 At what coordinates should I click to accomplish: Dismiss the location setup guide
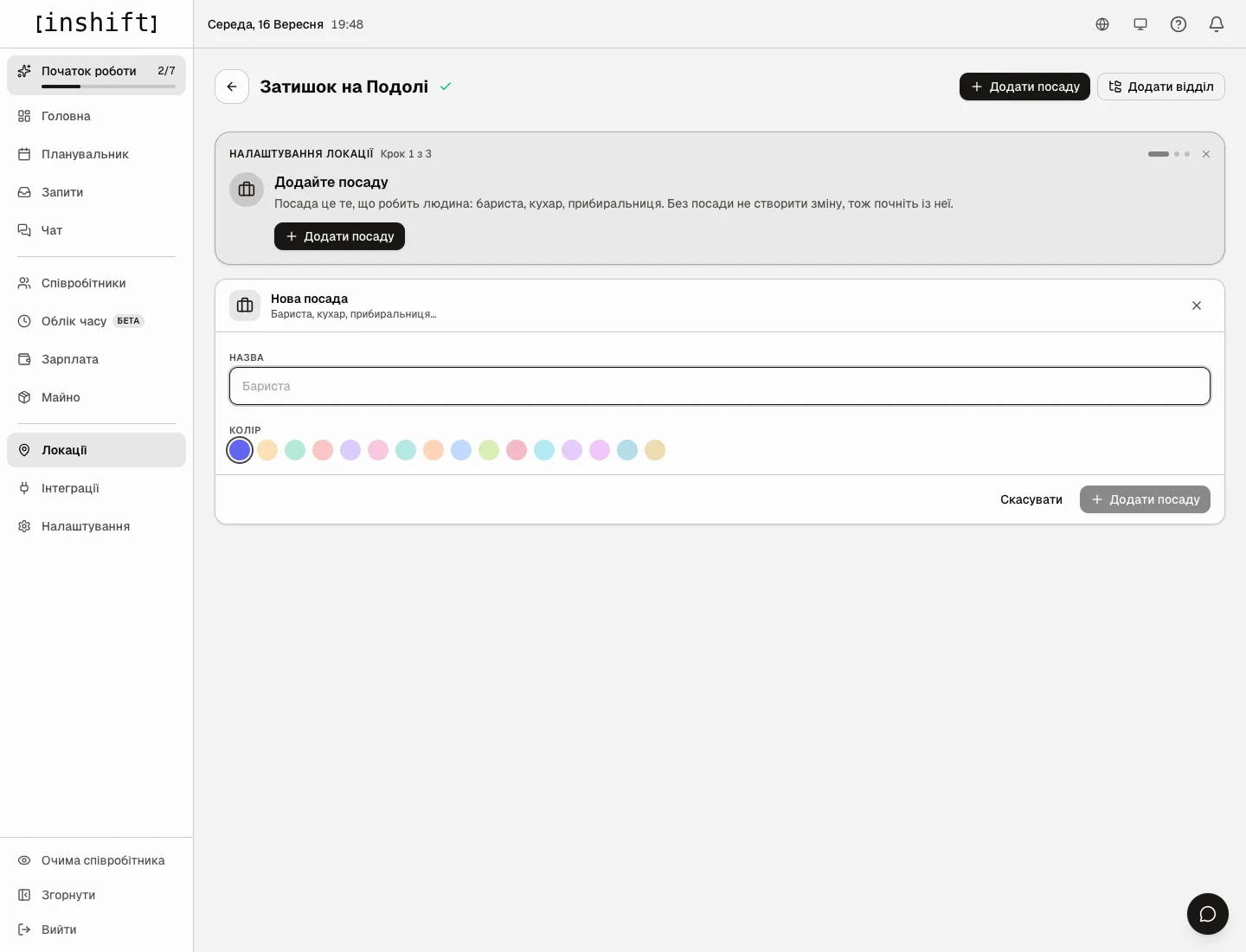[1206, 154]
